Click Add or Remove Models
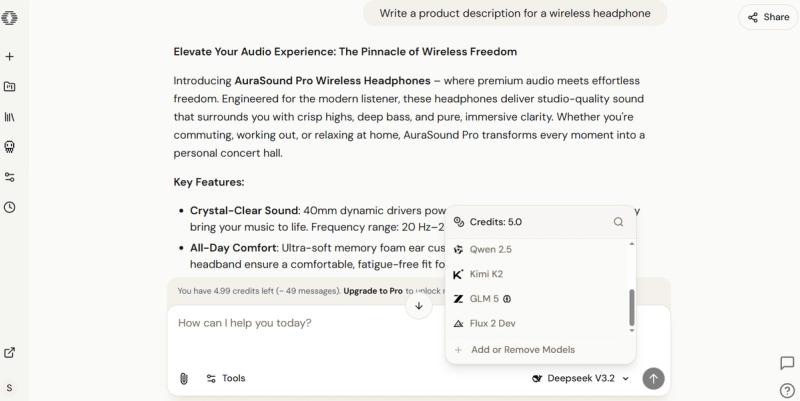The width and height of the screenshot is (800, 401). click(x=522, y=350)
